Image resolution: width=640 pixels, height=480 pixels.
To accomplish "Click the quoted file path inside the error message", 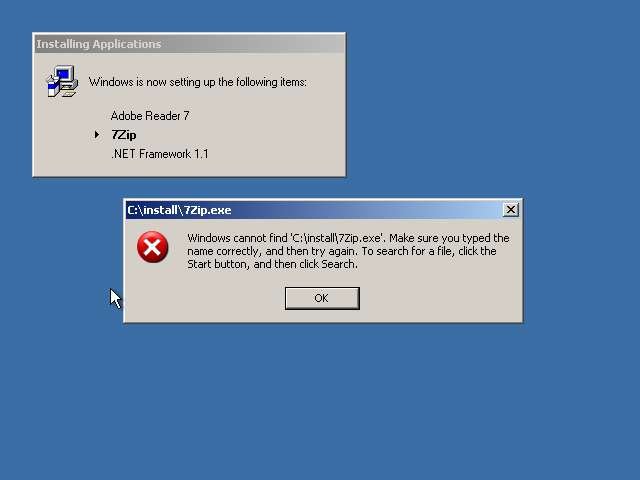I will pyautogui.click(x=338, y=238).
